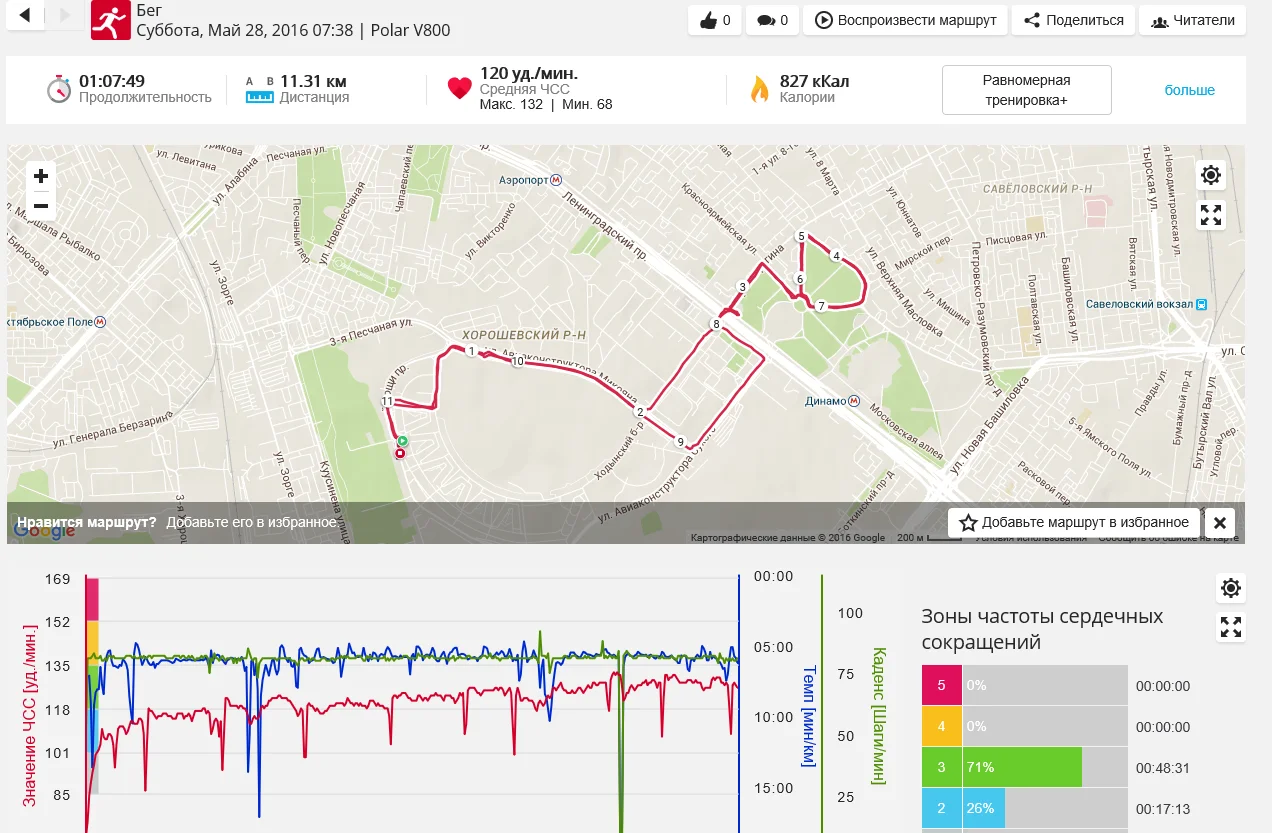Expand the map to fullscreen

point(1211,215)
